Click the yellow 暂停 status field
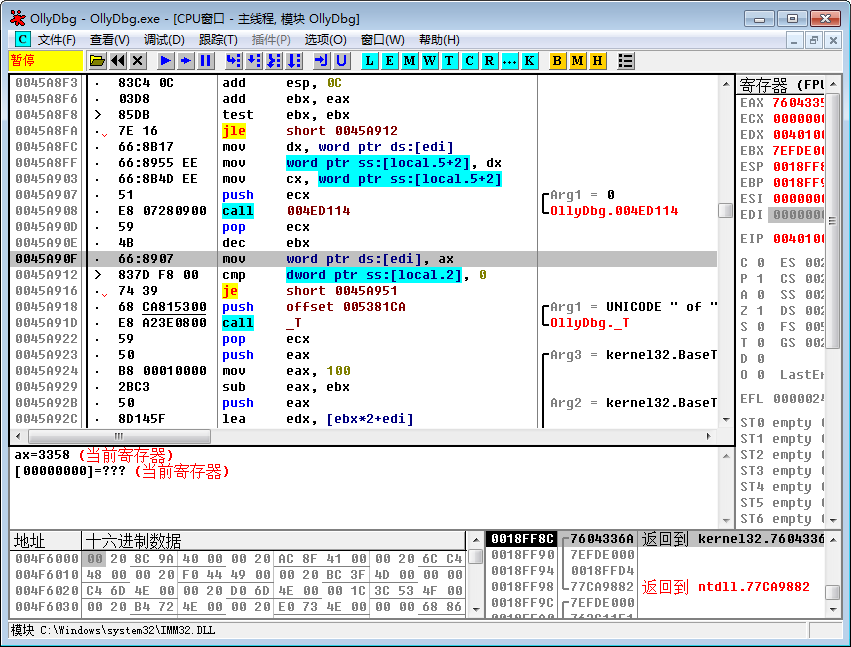 click(45, 61)
